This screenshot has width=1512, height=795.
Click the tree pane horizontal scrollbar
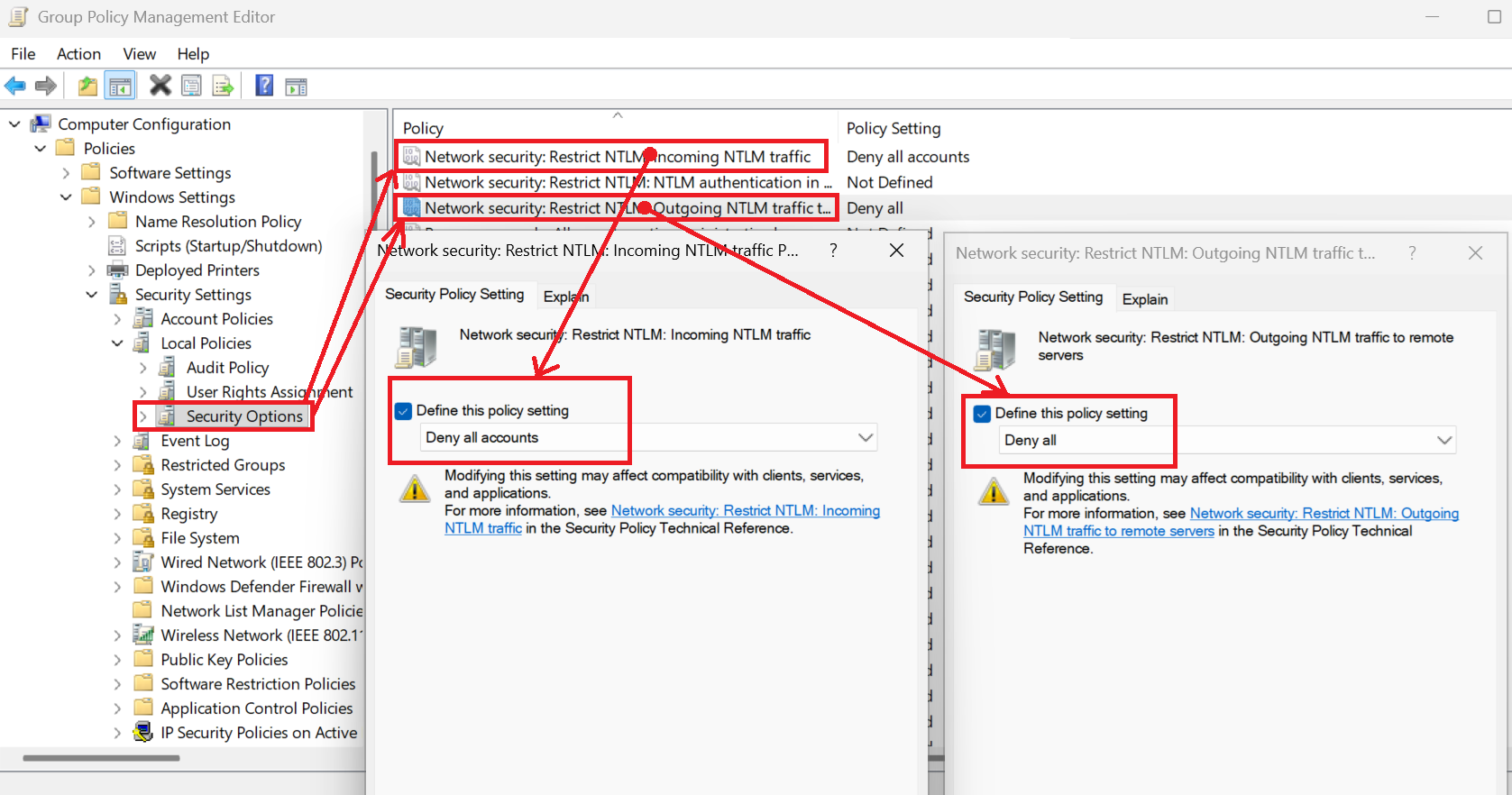tap(101, 758)
